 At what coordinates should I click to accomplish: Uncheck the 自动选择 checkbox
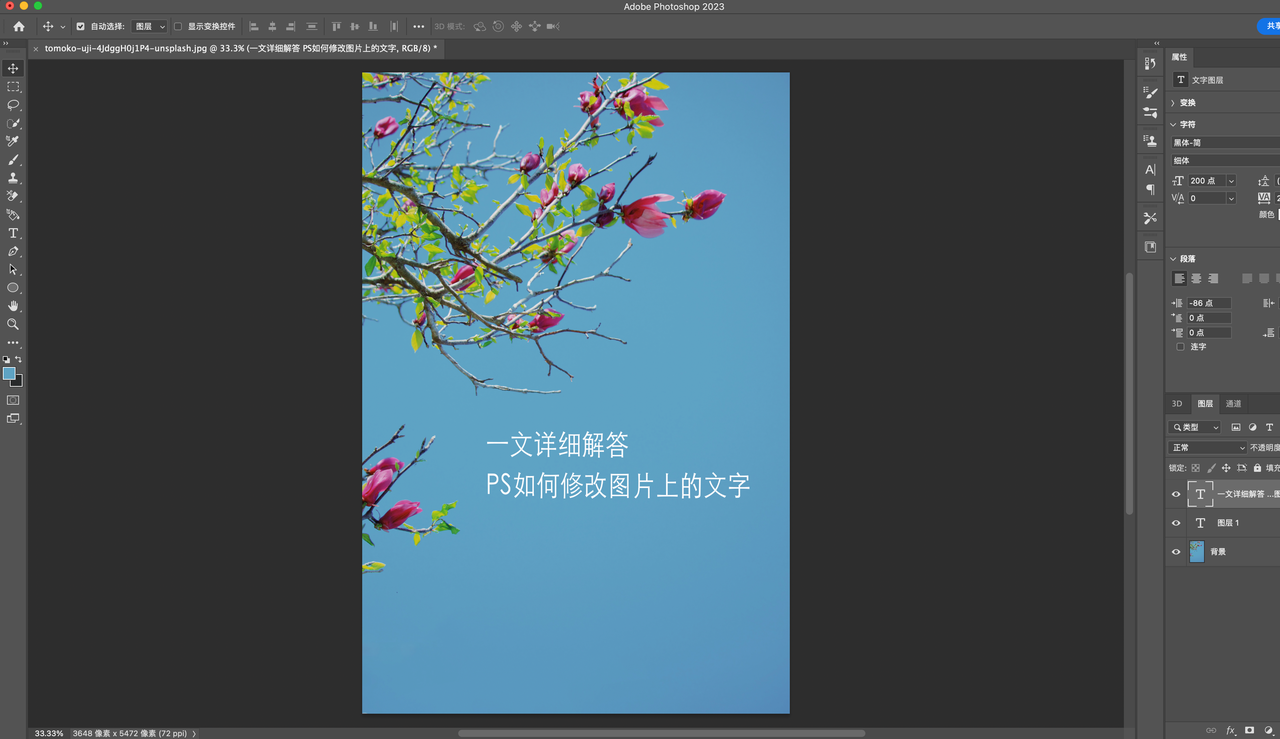coord(81,27)
